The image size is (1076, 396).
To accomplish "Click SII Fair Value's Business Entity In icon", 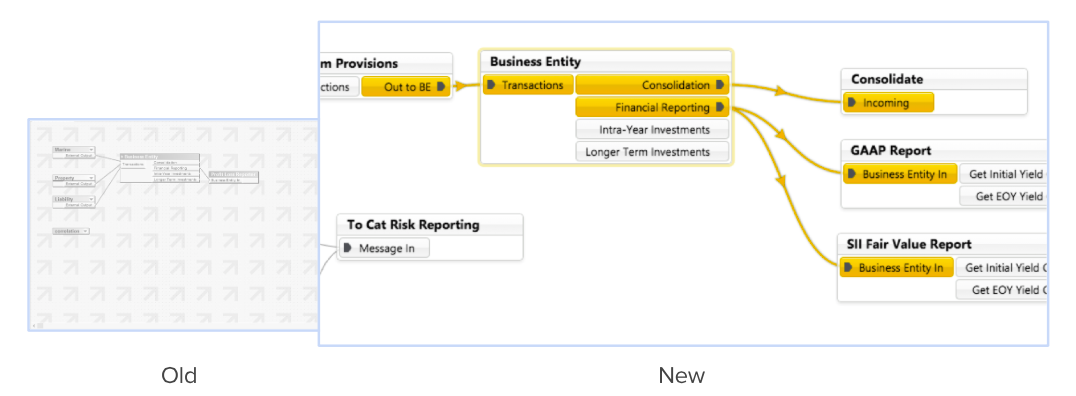I will click(x=848, y=268).
